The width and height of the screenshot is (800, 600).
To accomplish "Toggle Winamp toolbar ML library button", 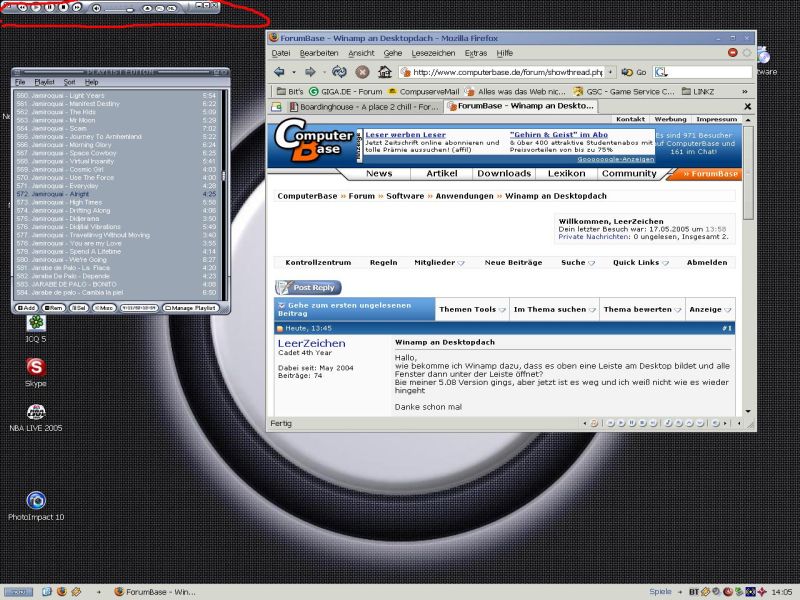I will tap(171, 8).
